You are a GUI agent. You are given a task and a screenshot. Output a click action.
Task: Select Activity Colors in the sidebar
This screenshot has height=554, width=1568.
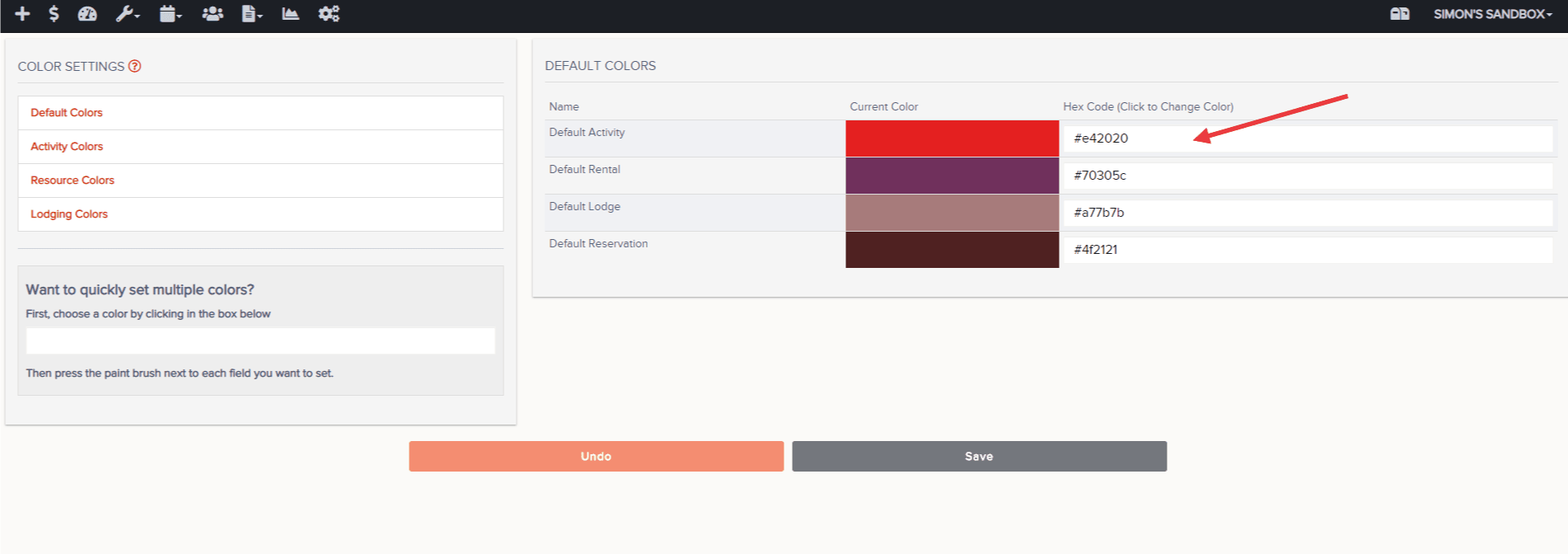tap(67, 147)
